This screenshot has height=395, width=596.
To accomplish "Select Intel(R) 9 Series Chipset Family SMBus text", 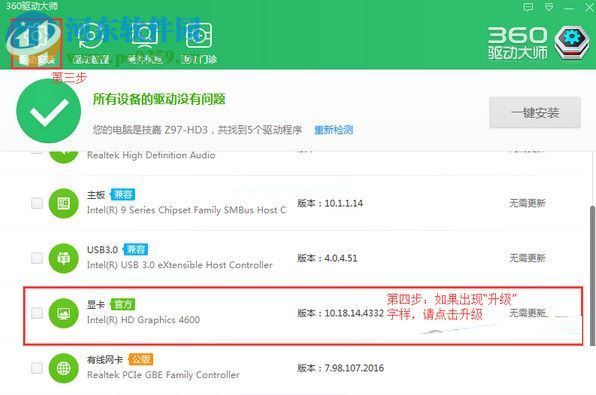I will (187, 210).
